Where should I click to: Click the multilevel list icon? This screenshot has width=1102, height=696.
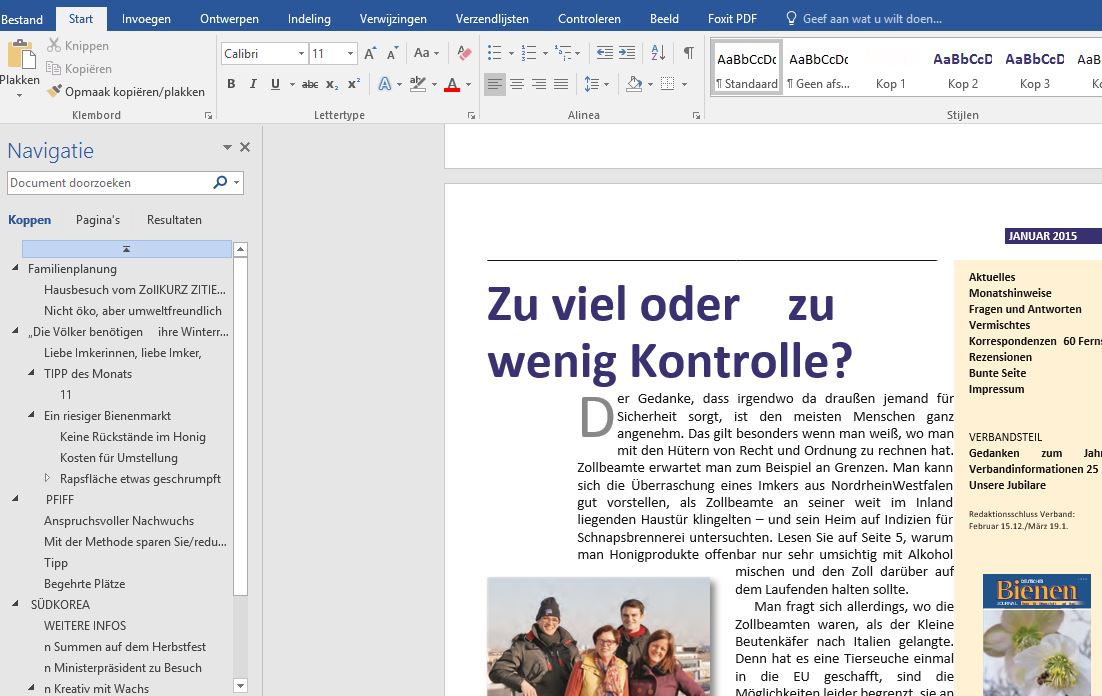(563, 53)
